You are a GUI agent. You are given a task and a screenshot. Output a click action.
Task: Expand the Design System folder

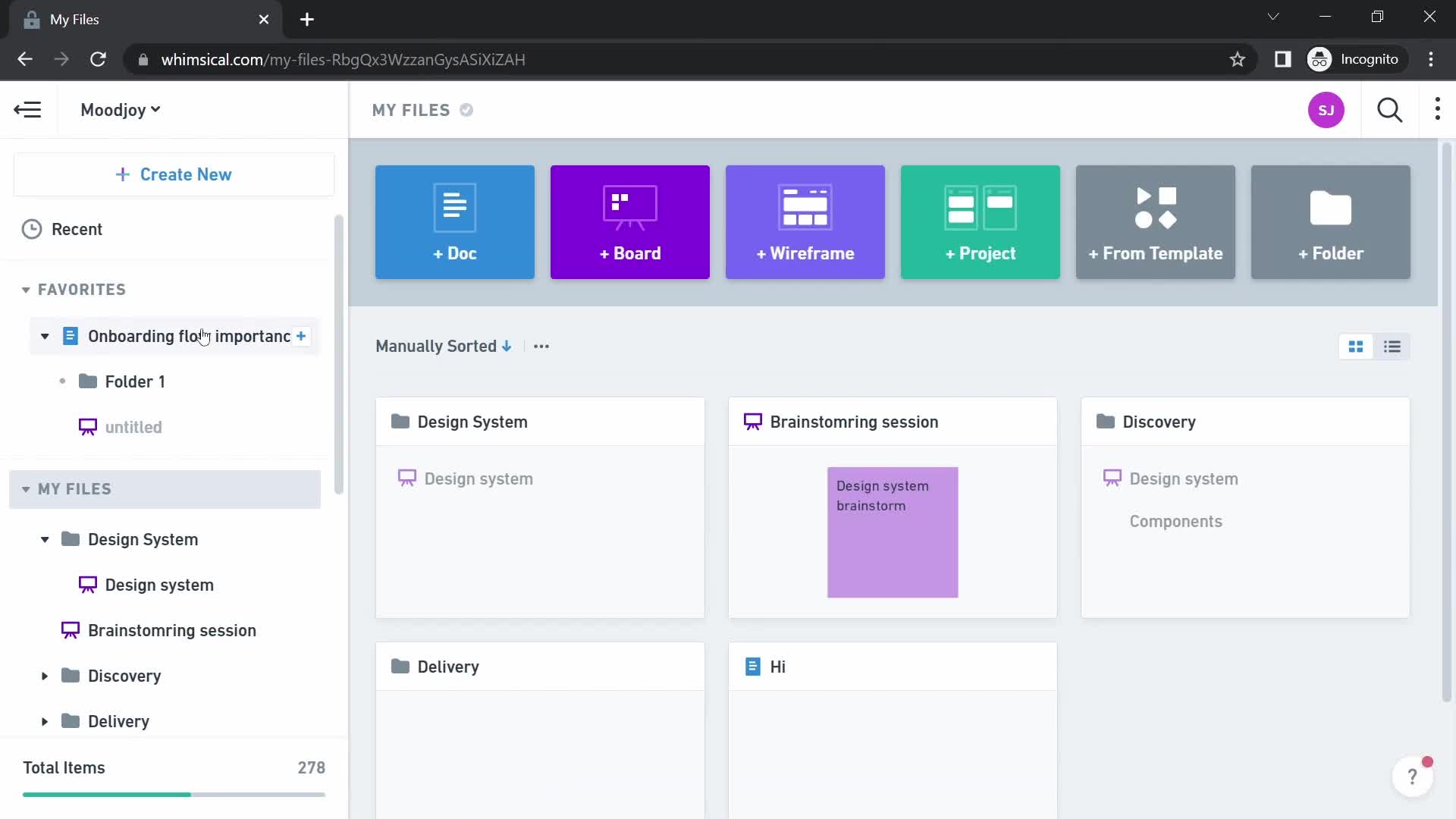pyautogui.click(x=44, y=539)
